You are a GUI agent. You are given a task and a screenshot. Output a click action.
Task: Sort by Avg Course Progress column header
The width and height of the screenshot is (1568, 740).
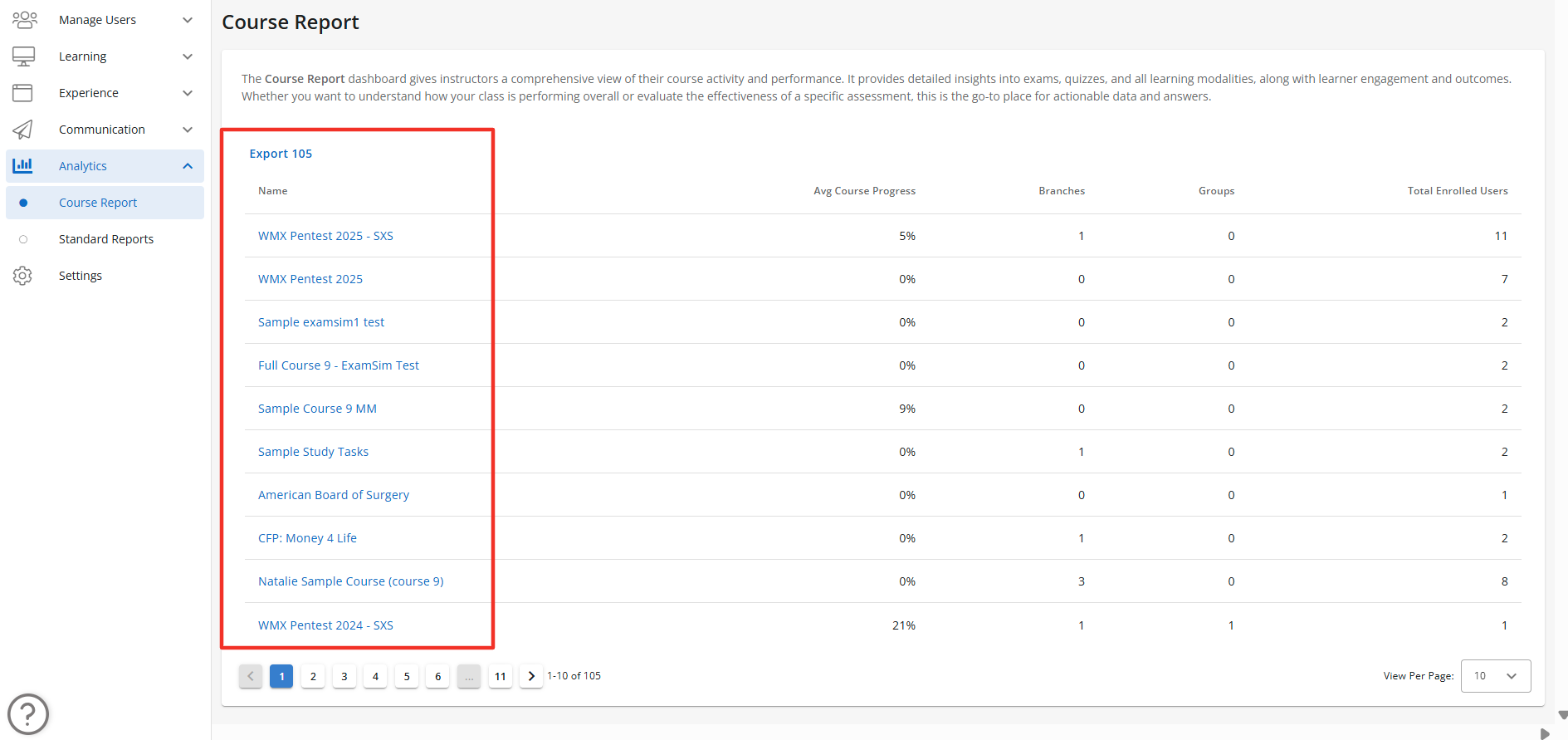[864, 191]
